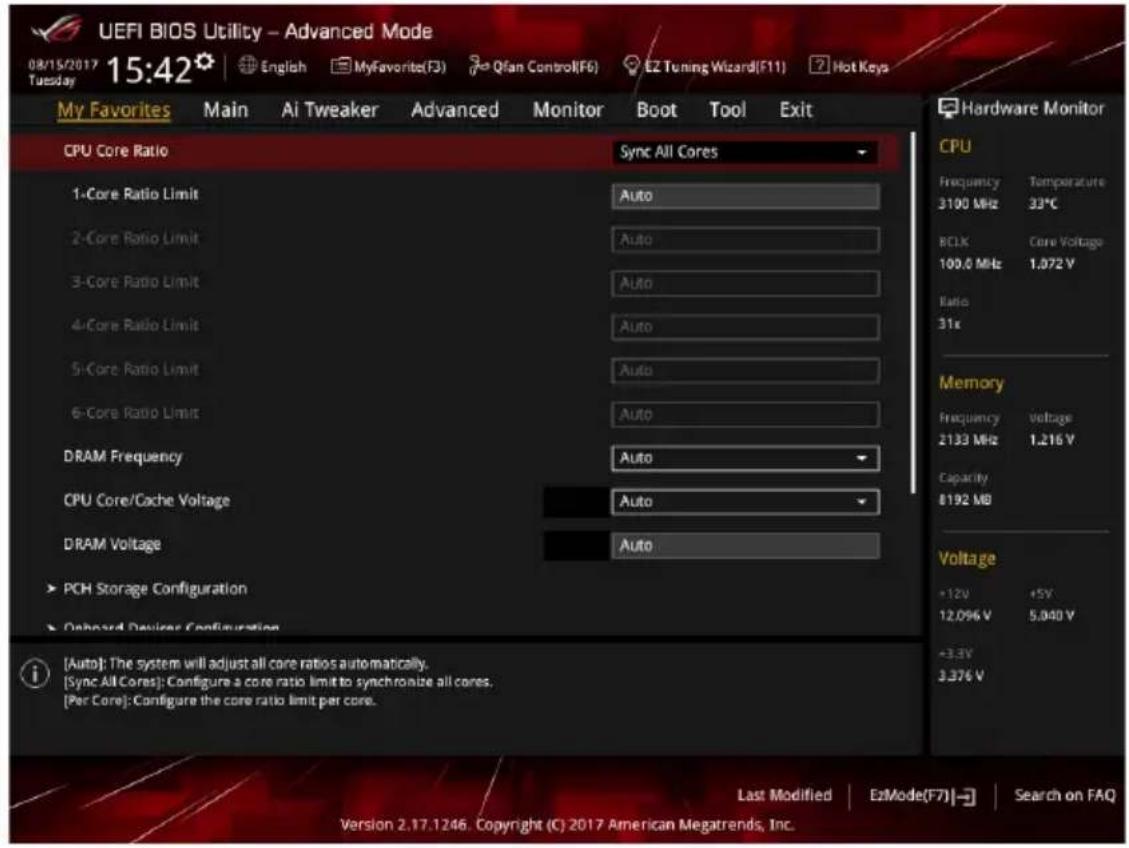Viewport: 1129px width, 848px height.
Task: Click CPU frequency value 3100 MHz
Action: (x=968, y=204)
